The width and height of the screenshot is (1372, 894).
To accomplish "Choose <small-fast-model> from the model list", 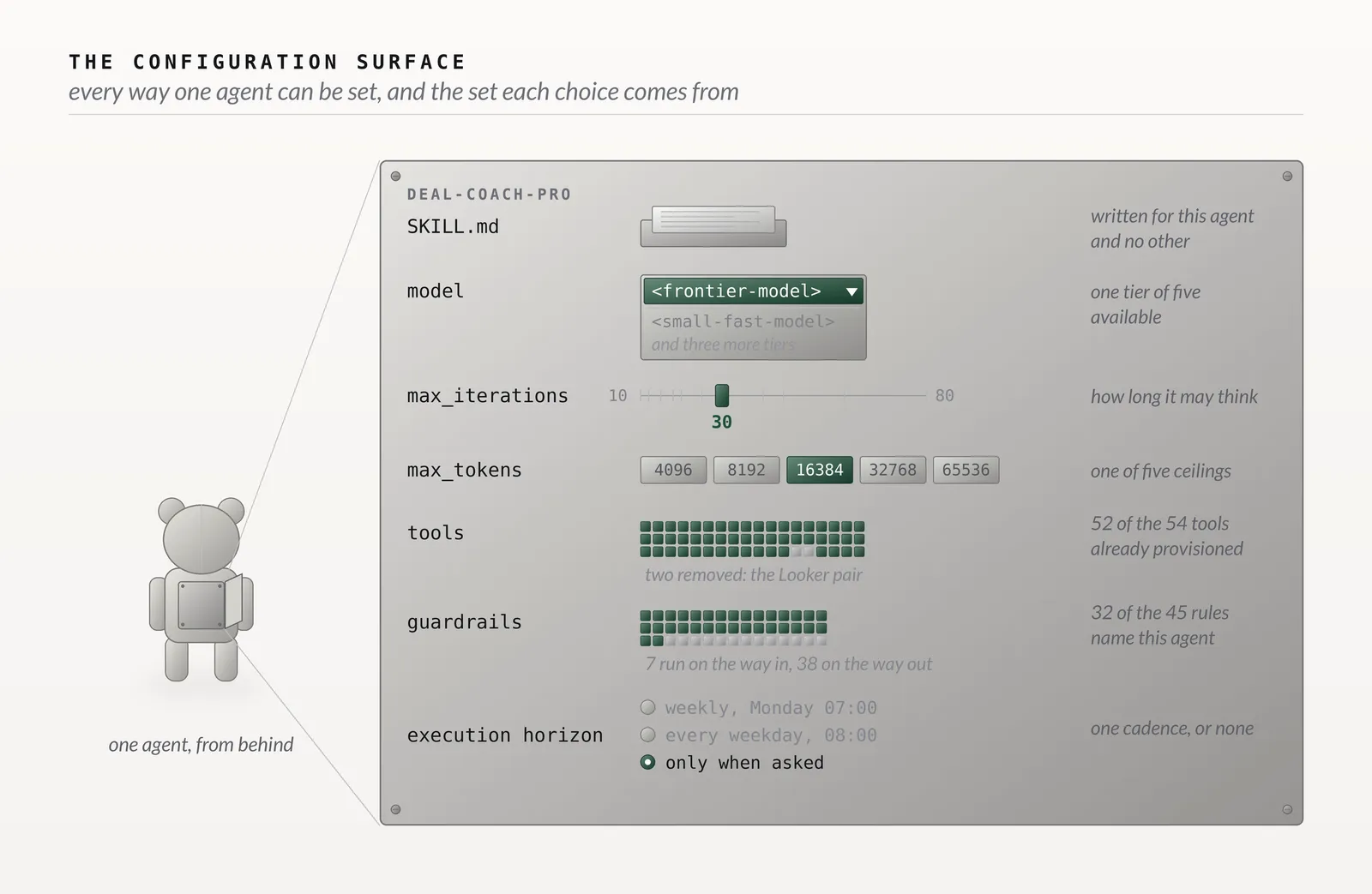I will (x=743, y=321).
